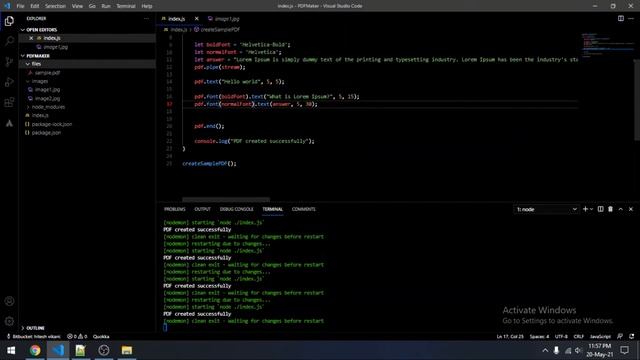Viewport: 640px width, 360px height.
Task: Maximize the panel with up chevron
Action: click(x=620, y=209)
